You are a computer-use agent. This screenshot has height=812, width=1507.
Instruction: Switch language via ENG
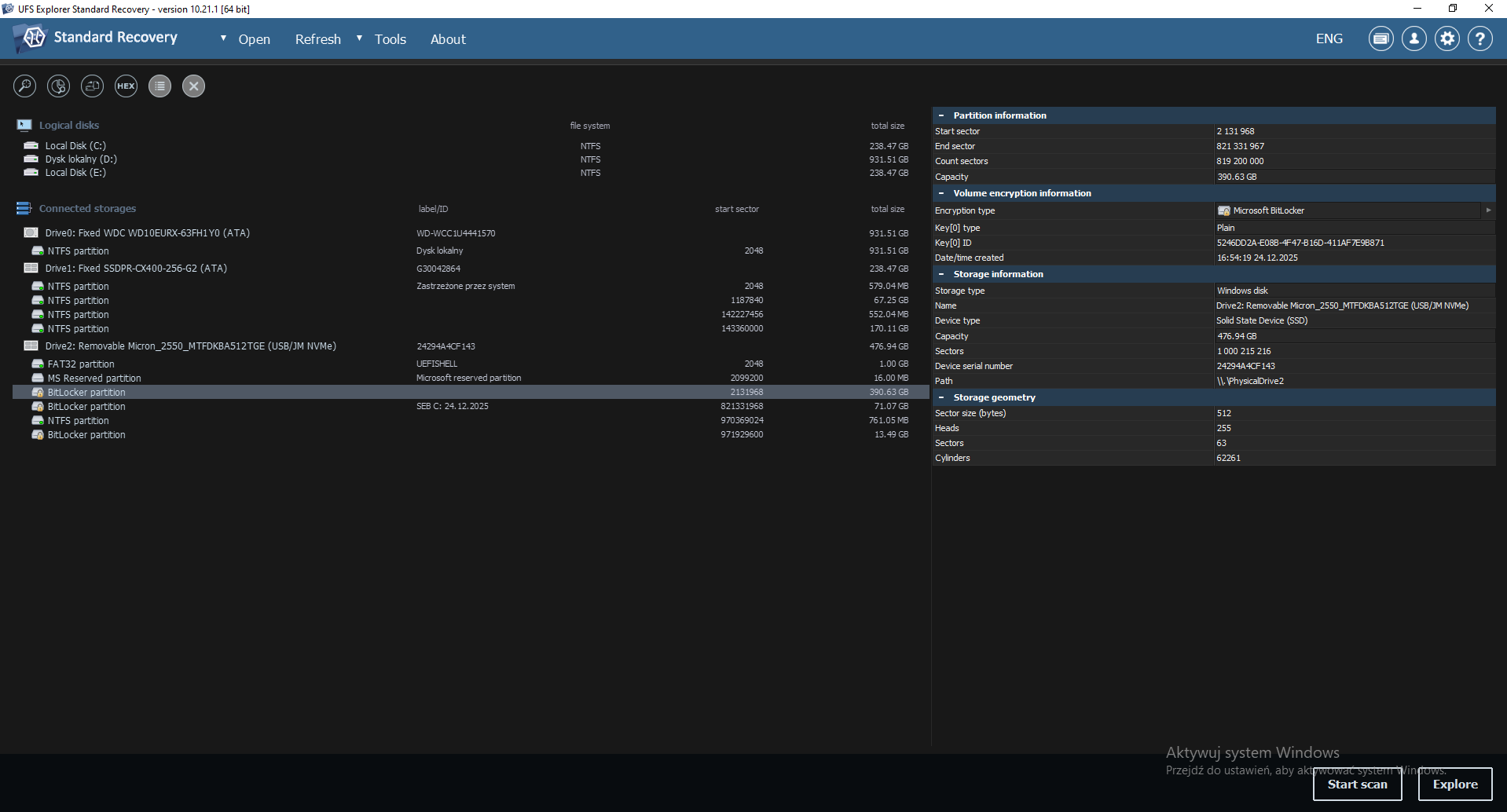[x=1329, y=38]
